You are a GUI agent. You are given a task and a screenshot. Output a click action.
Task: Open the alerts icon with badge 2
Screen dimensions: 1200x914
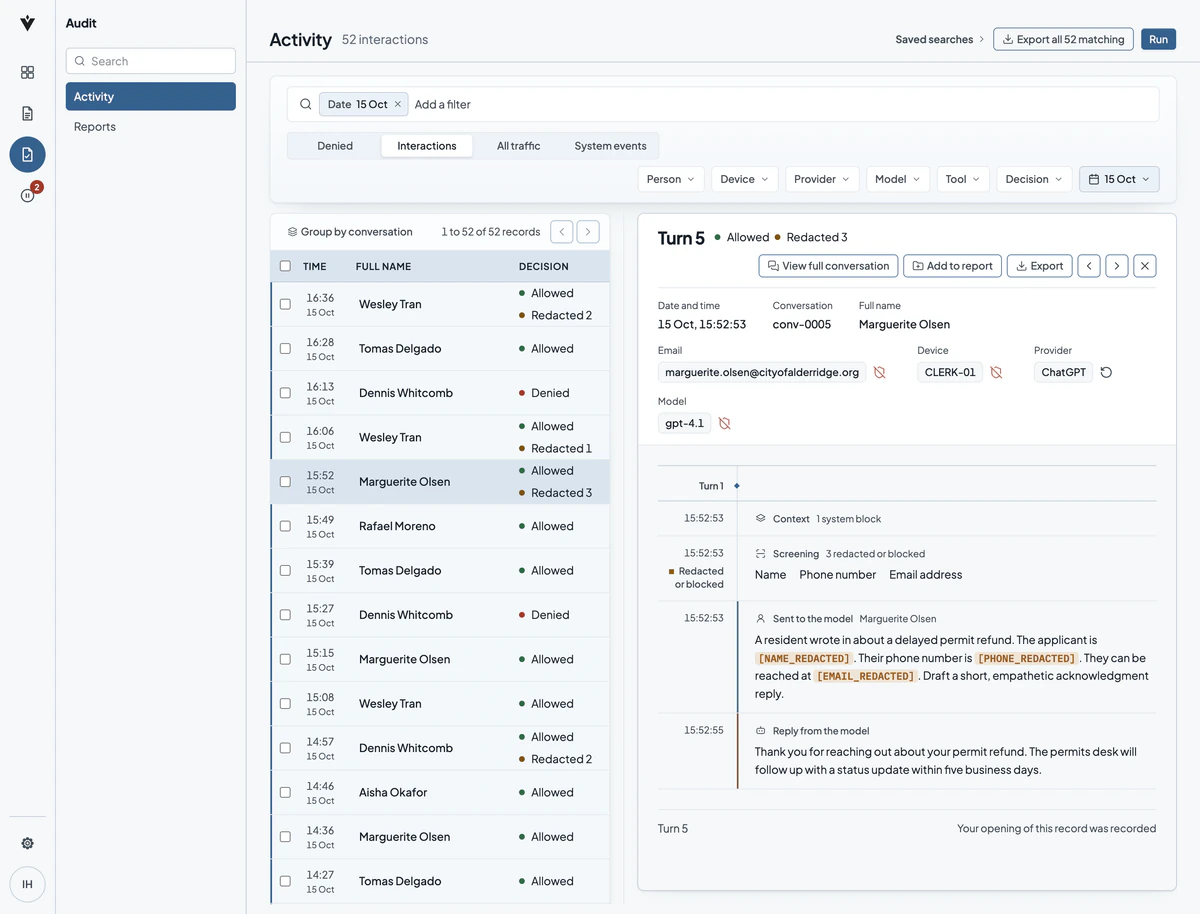27,195
